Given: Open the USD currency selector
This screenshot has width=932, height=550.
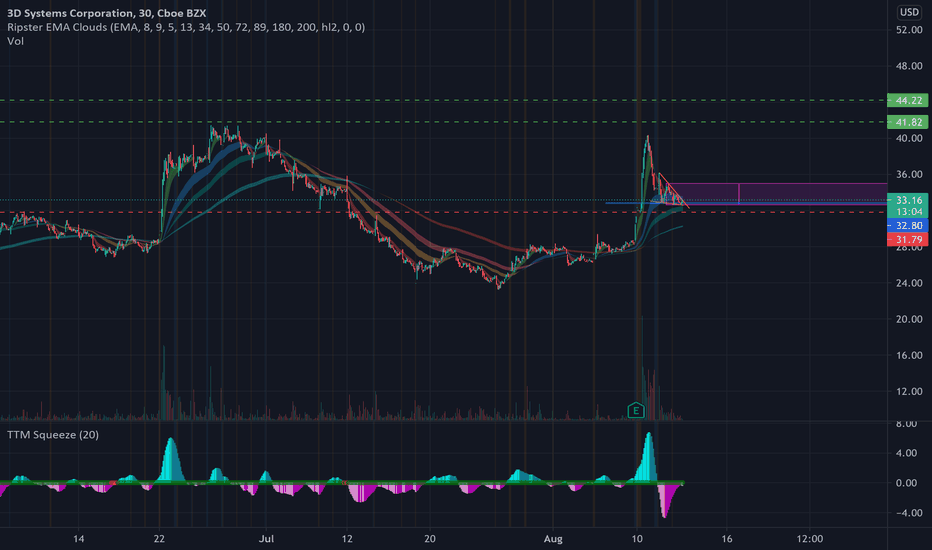Looking at the screenshot, I should click(x=909, y=12).
